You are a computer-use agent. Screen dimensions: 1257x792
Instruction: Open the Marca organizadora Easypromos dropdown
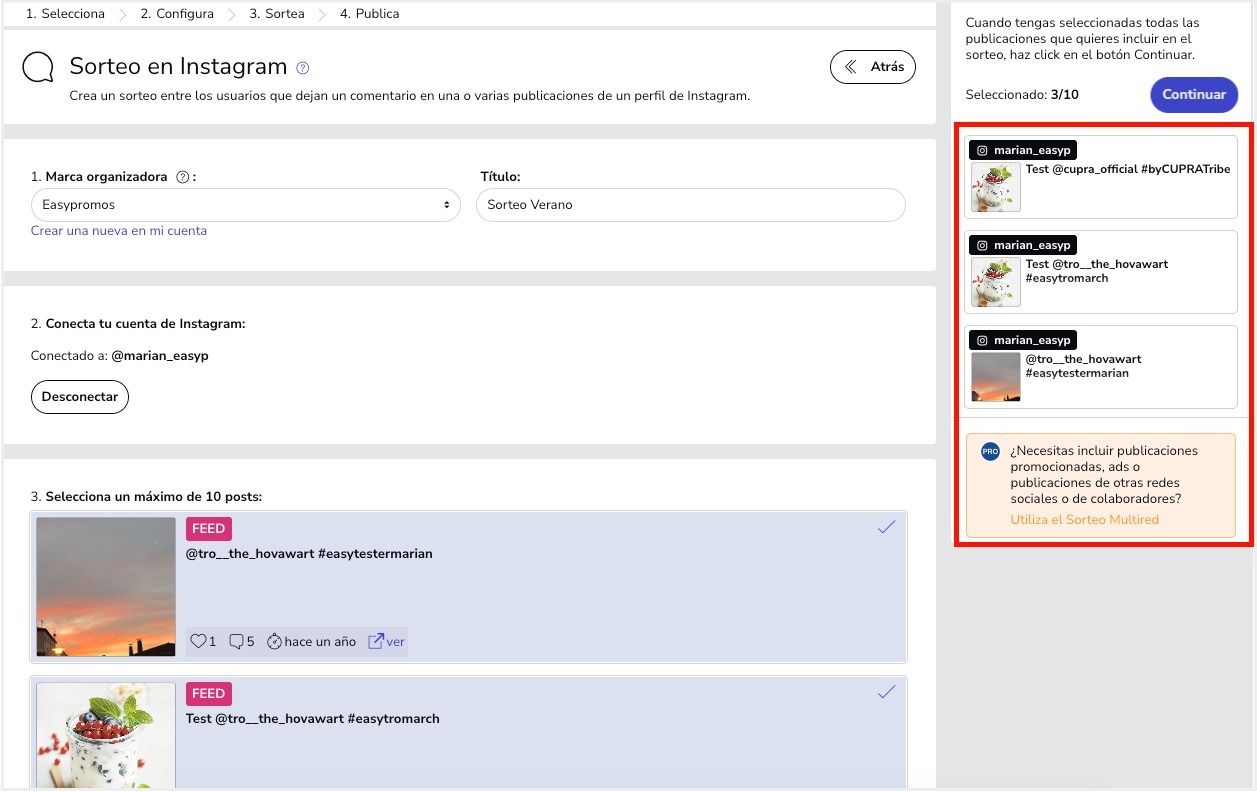(x=245, y=205)
